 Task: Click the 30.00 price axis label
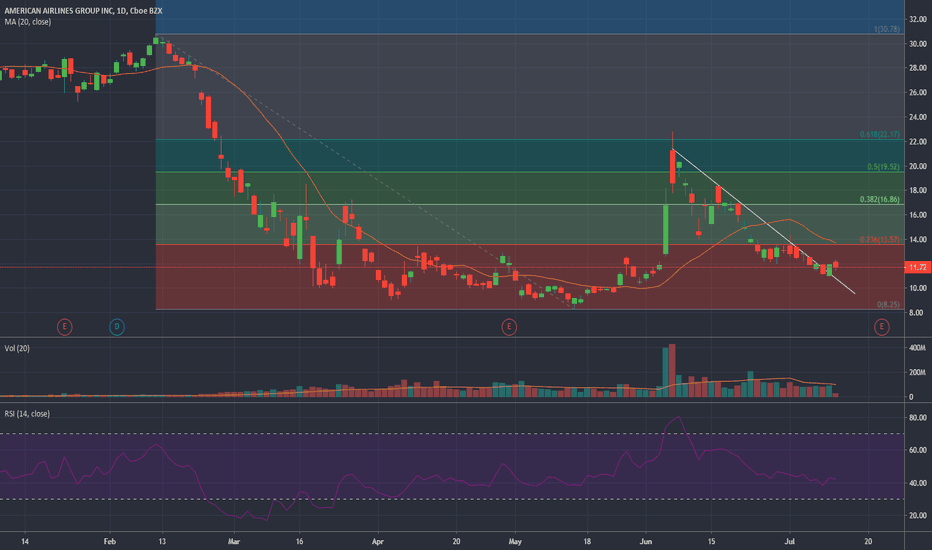(918, 44)
